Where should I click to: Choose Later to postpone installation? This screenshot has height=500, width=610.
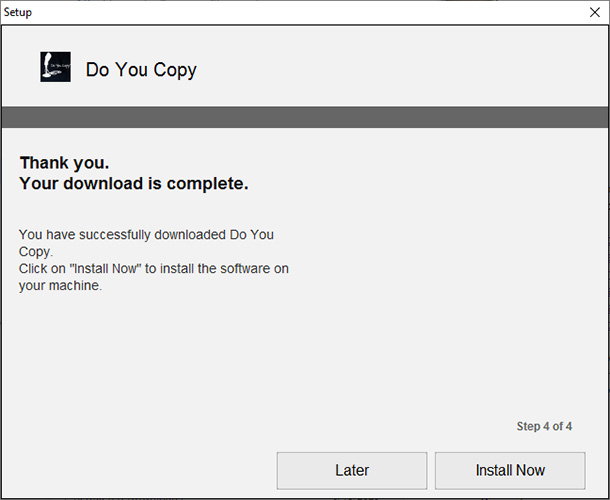tap(352, 470)
